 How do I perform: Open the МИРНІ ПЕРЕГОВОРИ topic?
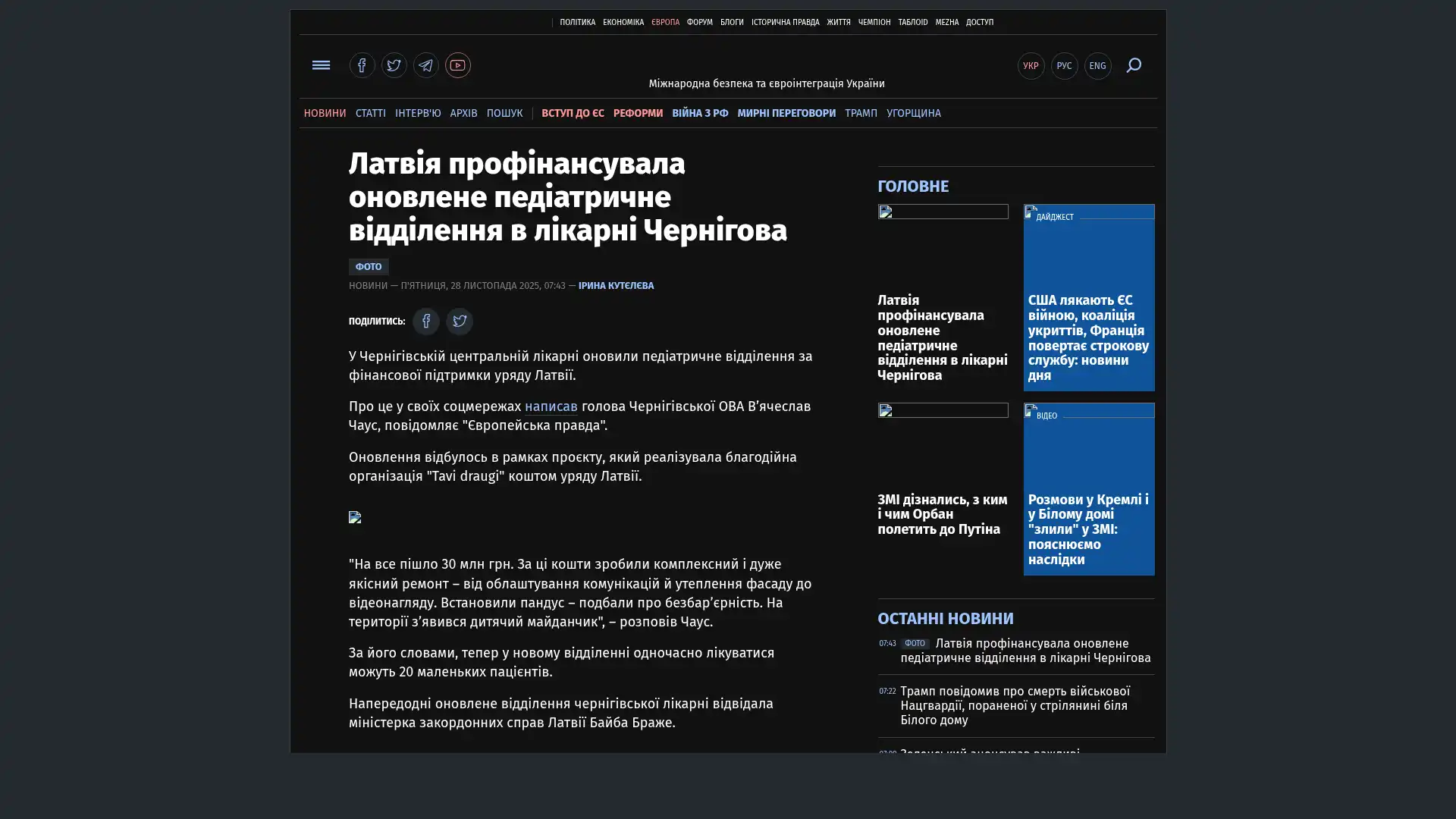tap(786, 113)
